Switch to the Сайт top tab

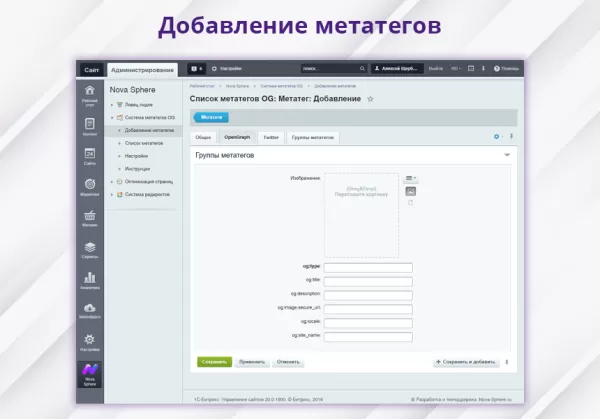click(x=91, y=70)
